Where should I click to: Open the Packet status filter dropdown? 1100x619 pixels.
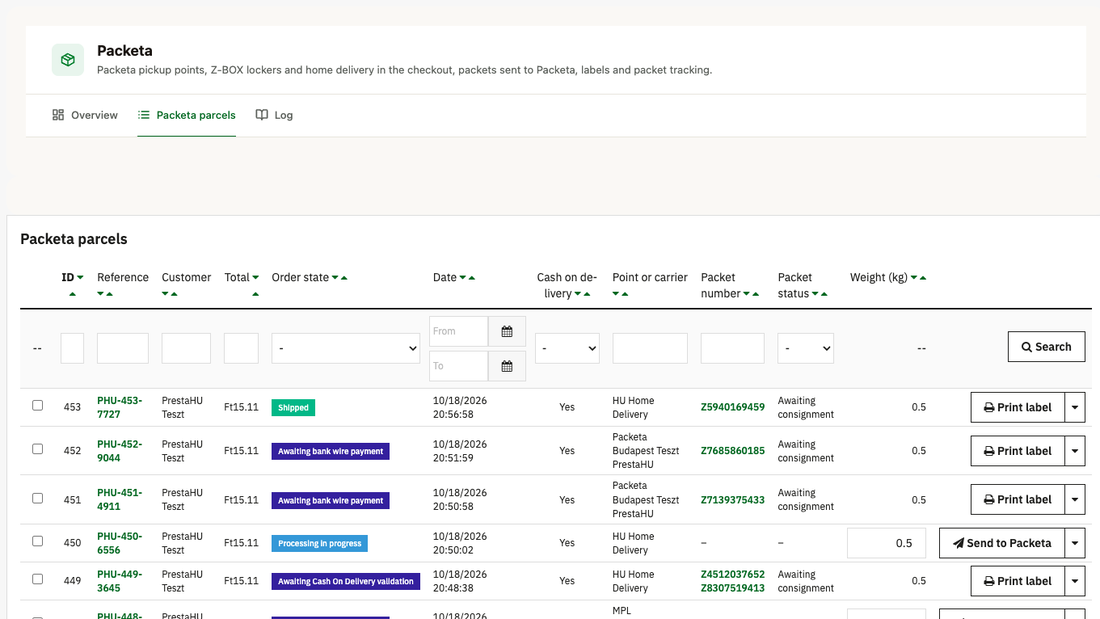pyautogui.click(x=805, y=348)
